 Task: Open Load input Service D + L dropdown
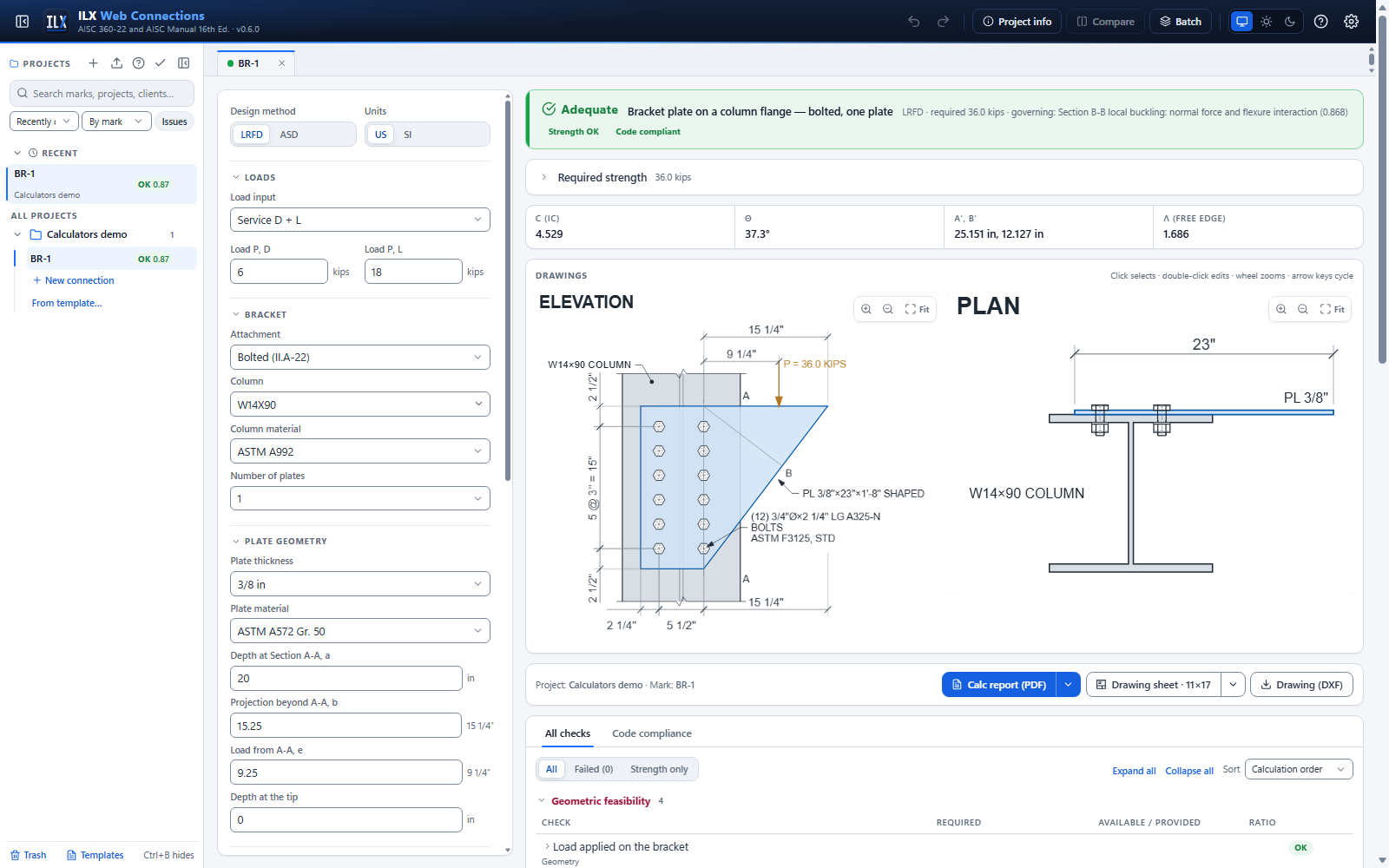[360, 220]
